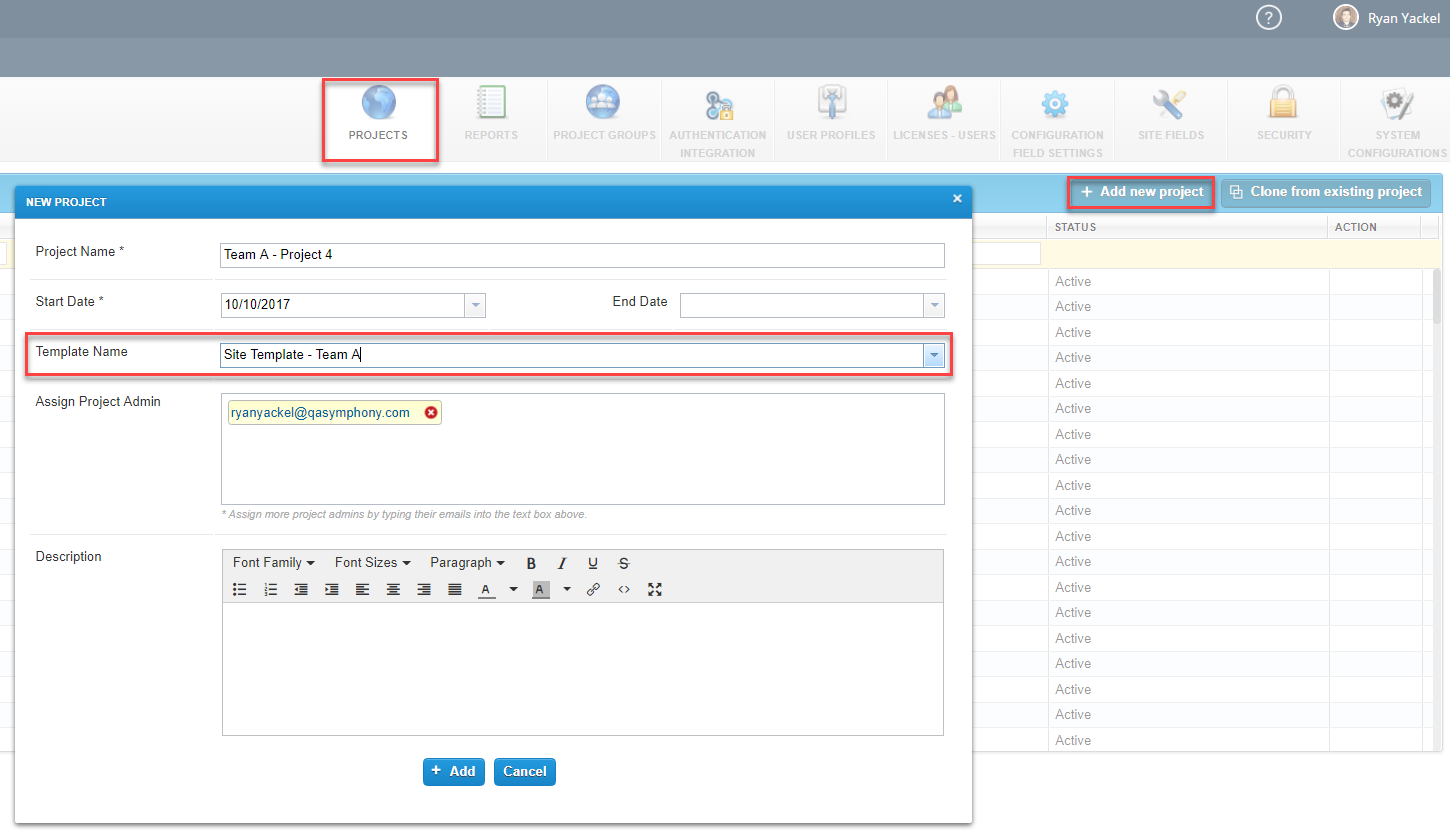The width and height of the screenshot is (1450, 838).
Task: Click into the Project Name field
Action: pos(582,255)
